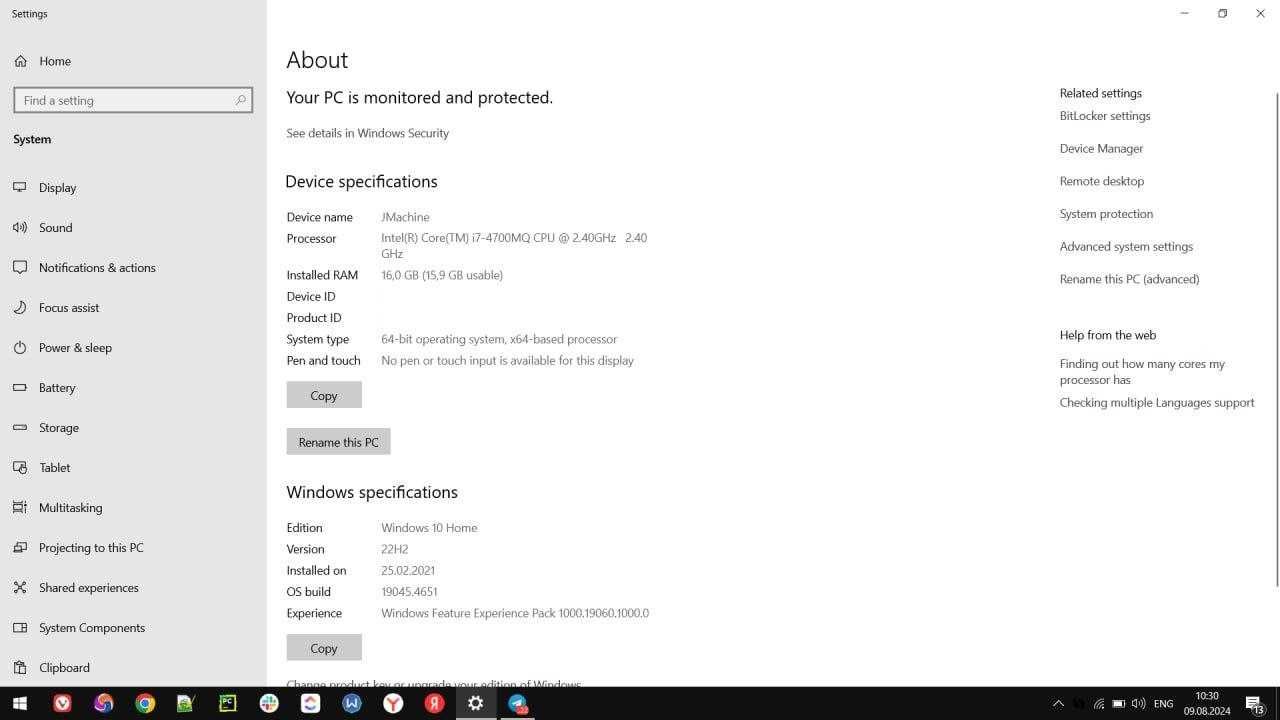Launch Vivaldi from taskbar
This screenshot has width=1280, height=720.
point(62,703)
